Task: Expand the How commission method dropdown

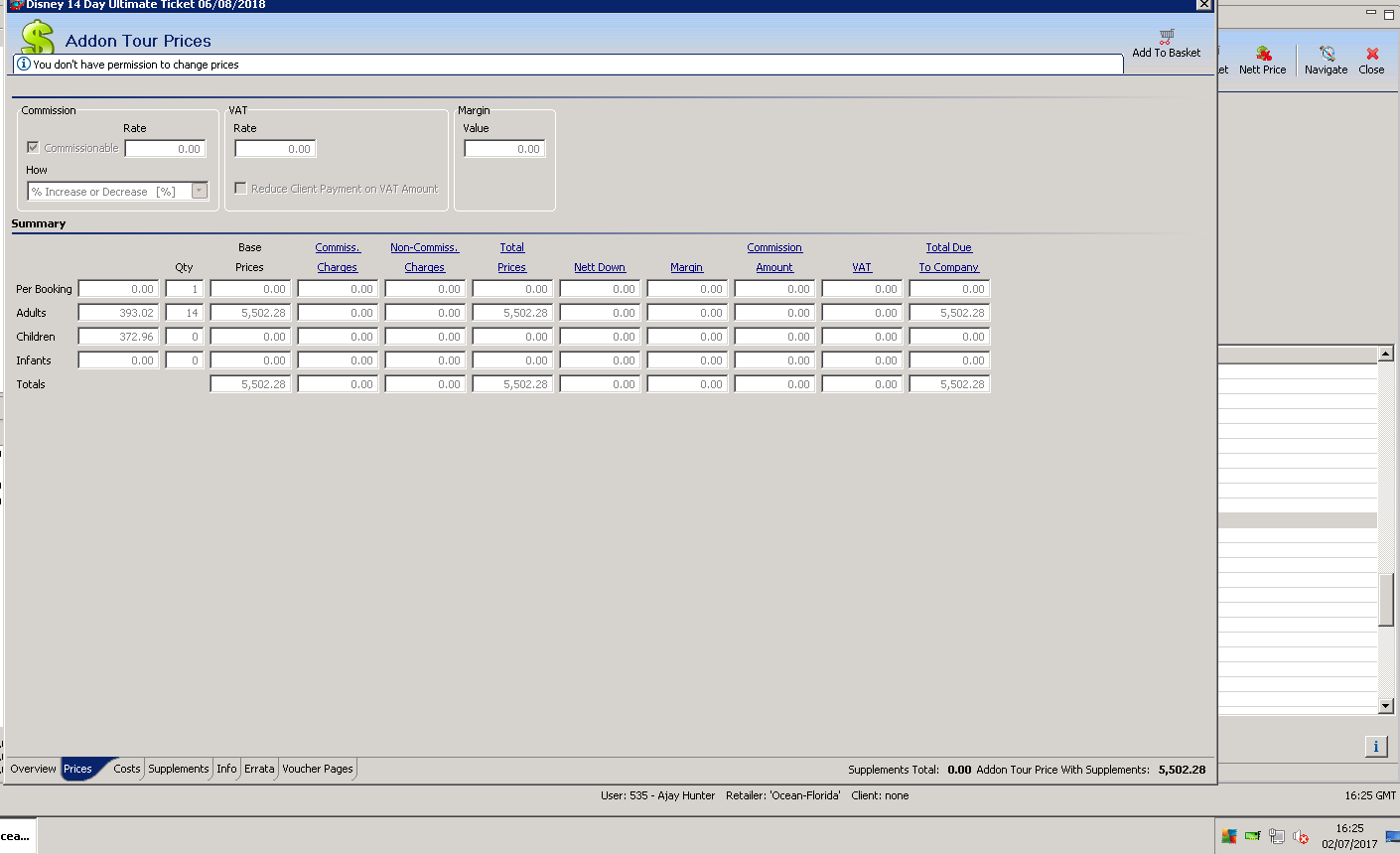Action: pos(200,191)
